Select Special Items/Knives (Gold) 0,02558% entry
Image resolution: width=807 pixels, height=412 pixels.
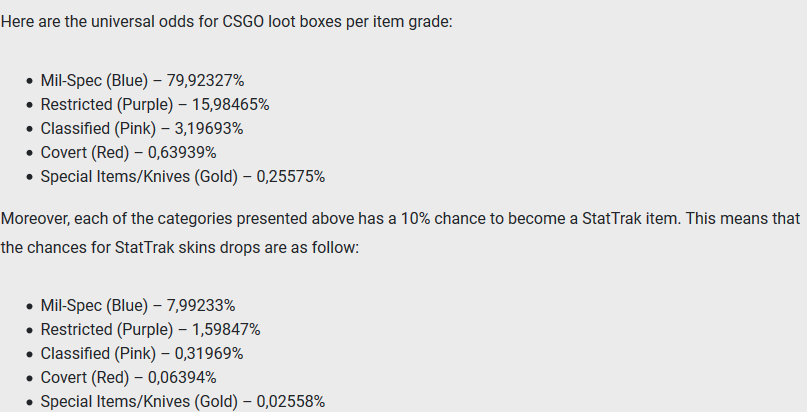pos(183,402)
